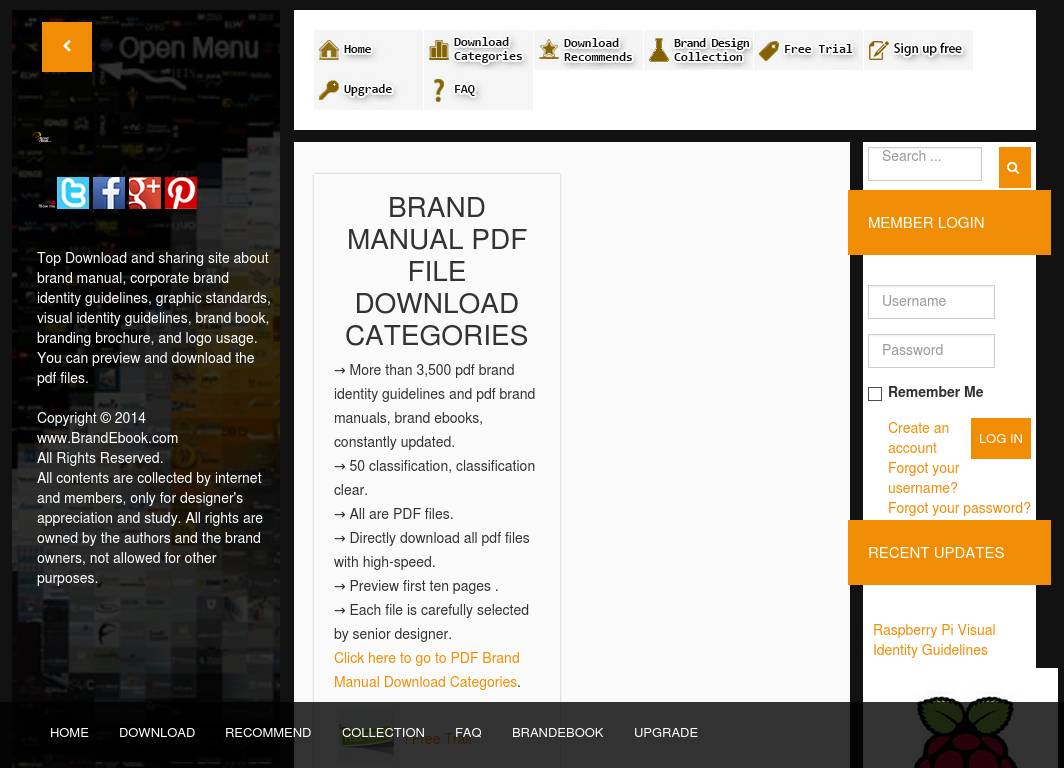Click the Google Plus icon
This screenshot has width=1064, height=768.
[x=145, y=193]
